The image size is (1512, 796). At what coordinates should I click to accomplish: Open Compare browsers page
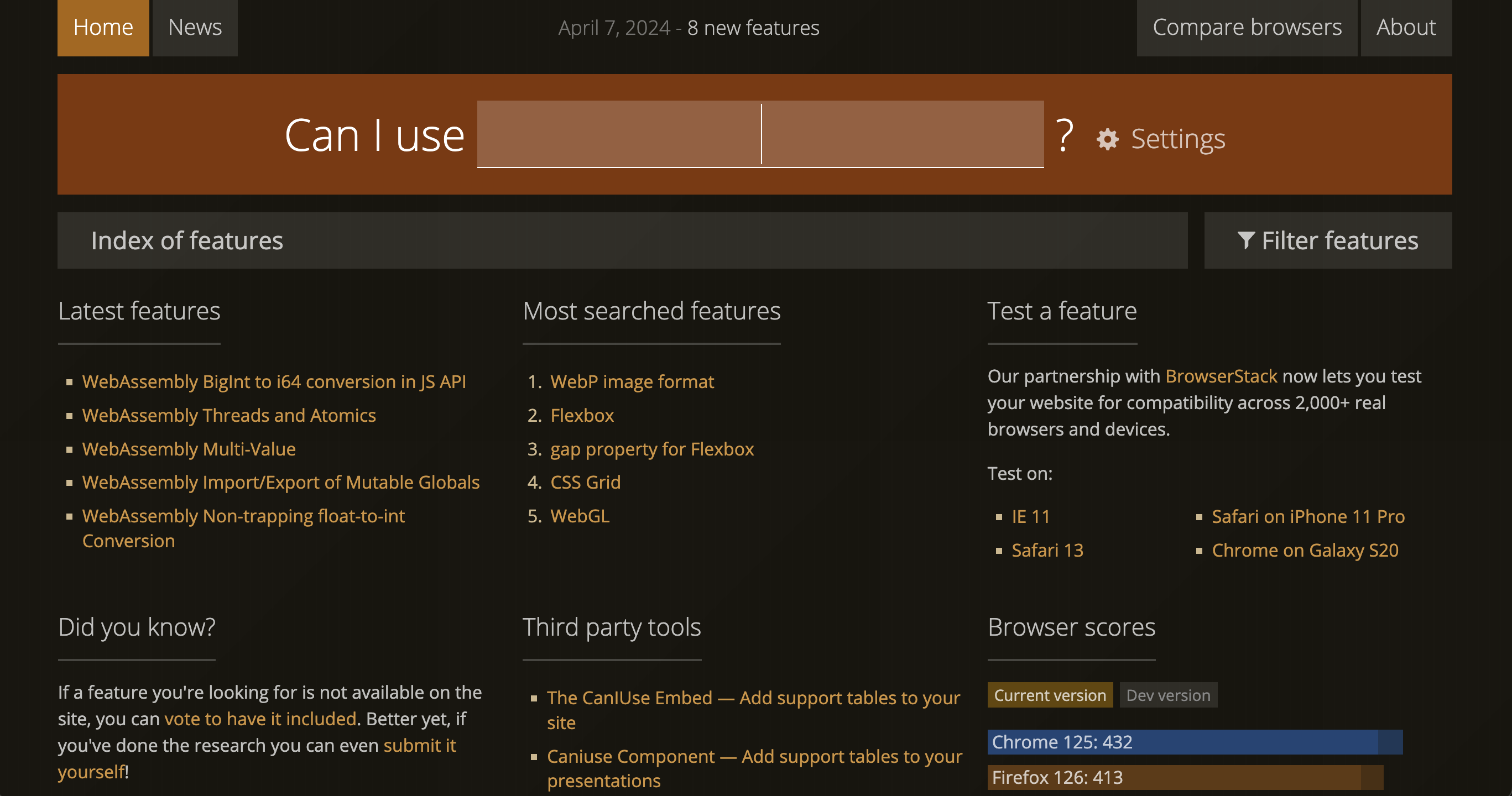pos(1247,28)
